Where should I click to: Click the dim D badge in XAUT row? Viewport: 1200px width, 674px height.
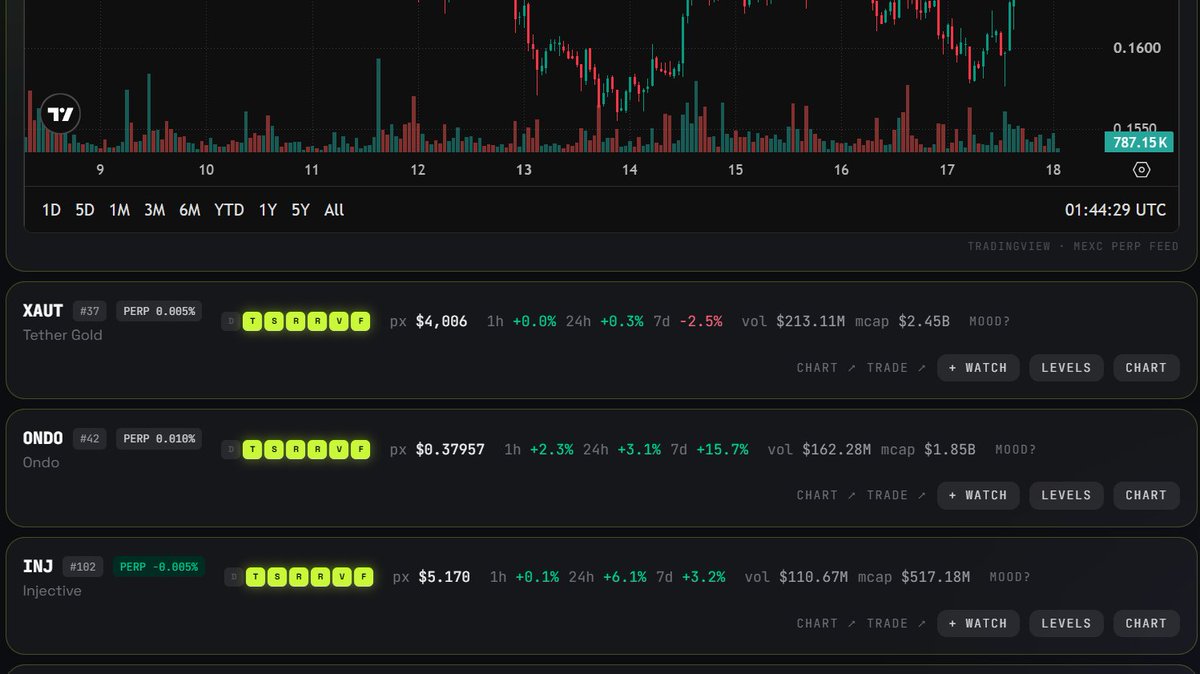[x=231, y=321]
